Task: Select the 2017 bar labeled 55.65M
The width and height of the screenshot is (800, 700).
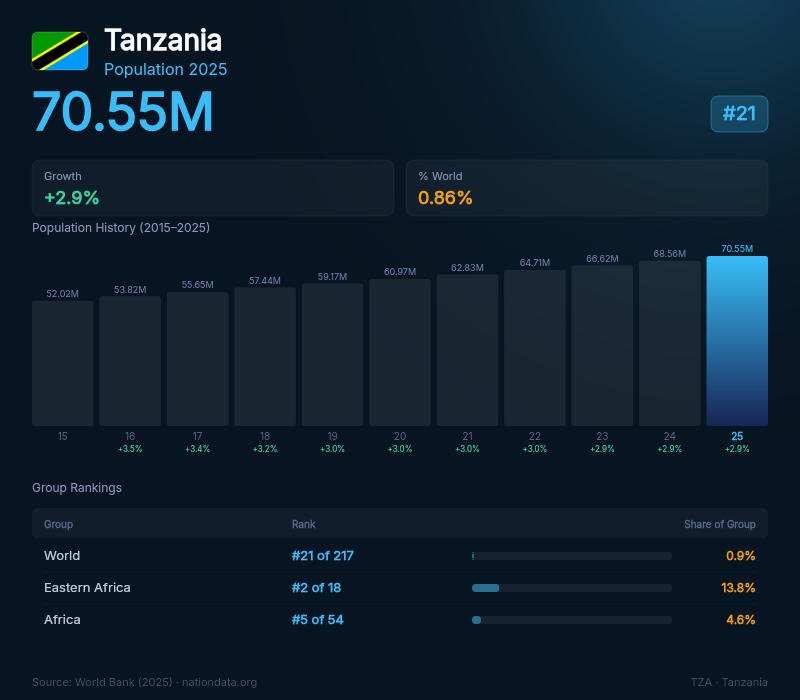Action: (x=197, y=359)
